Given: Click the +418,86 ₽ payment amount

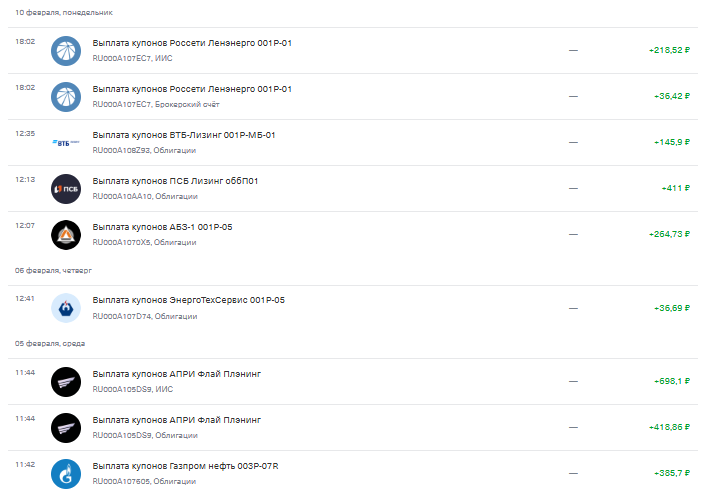Looking at the screenshot, I should [x=669, y=427].
